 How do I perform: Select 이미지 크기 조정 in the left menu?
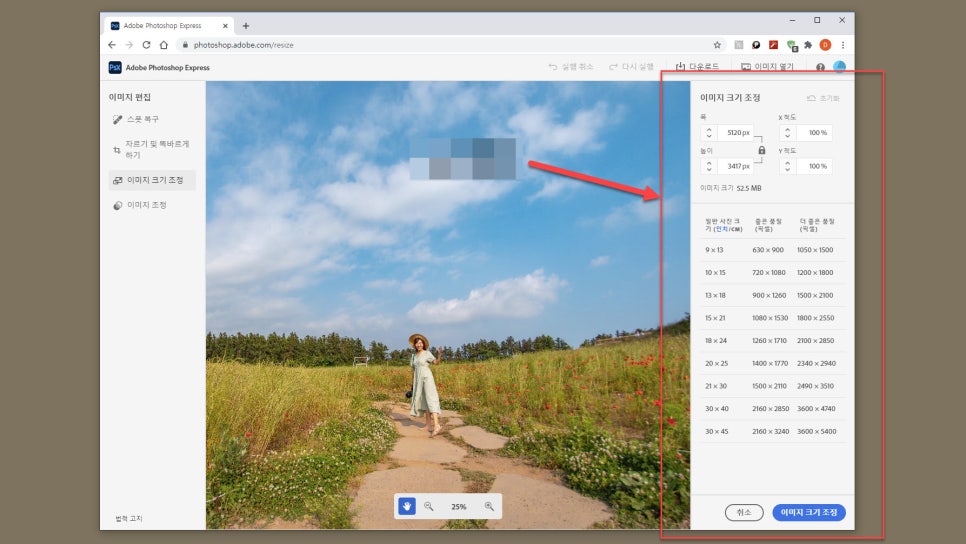(x=153, y=180)
